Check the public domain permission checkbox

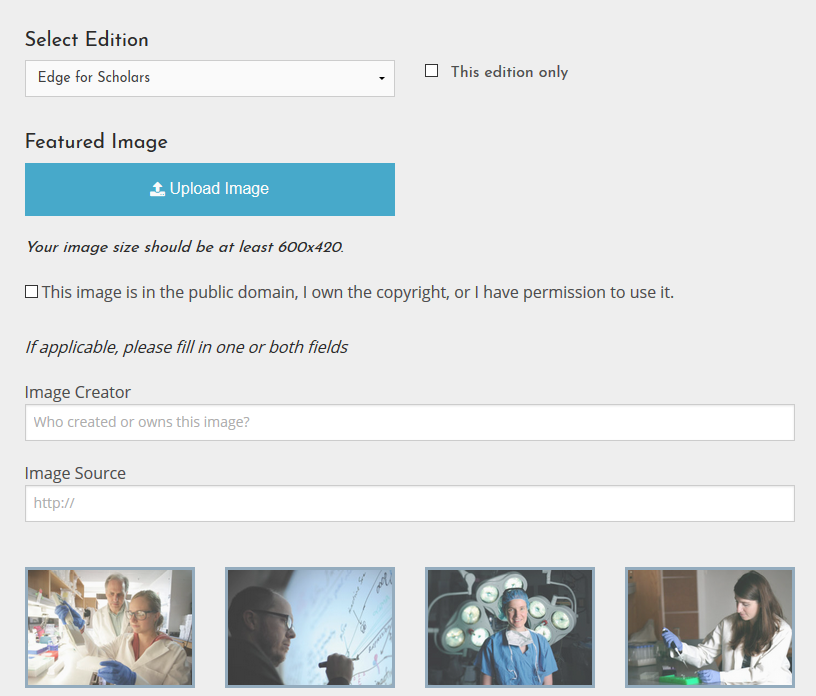click(x=32, y=292)
